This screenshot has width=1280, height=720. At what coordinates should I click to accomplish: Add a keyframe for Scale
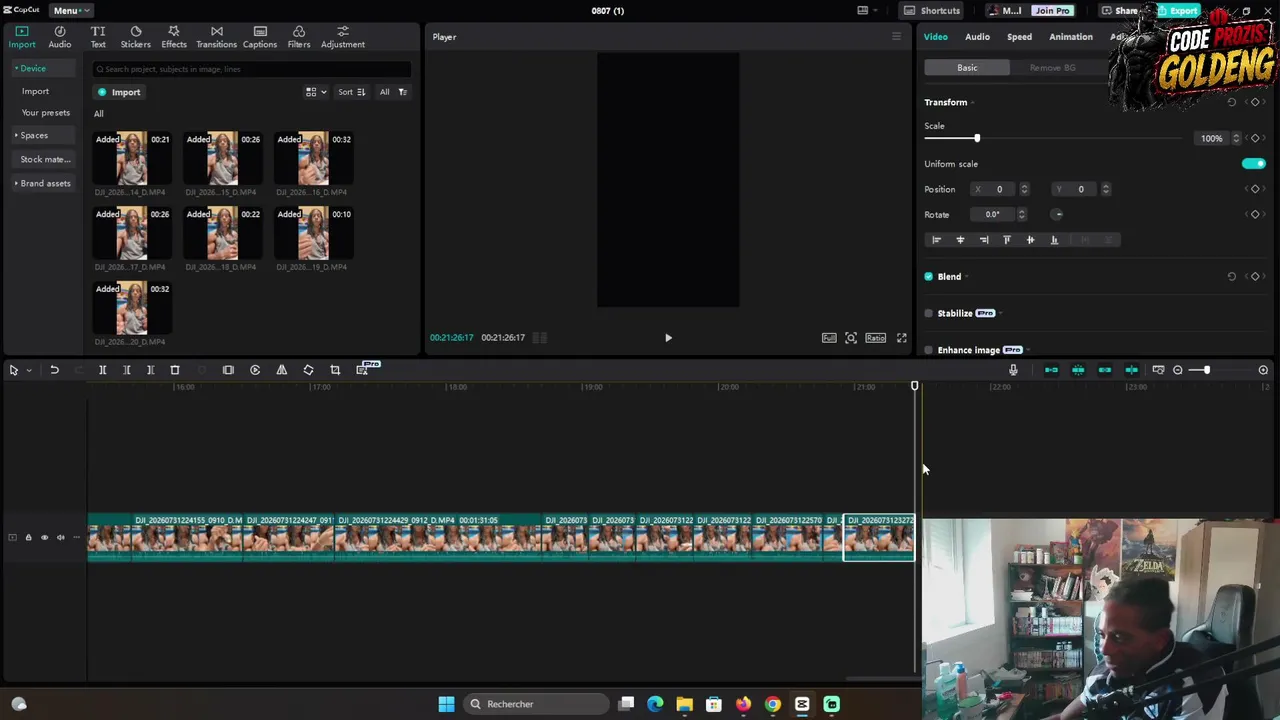tap(1255, 138)
